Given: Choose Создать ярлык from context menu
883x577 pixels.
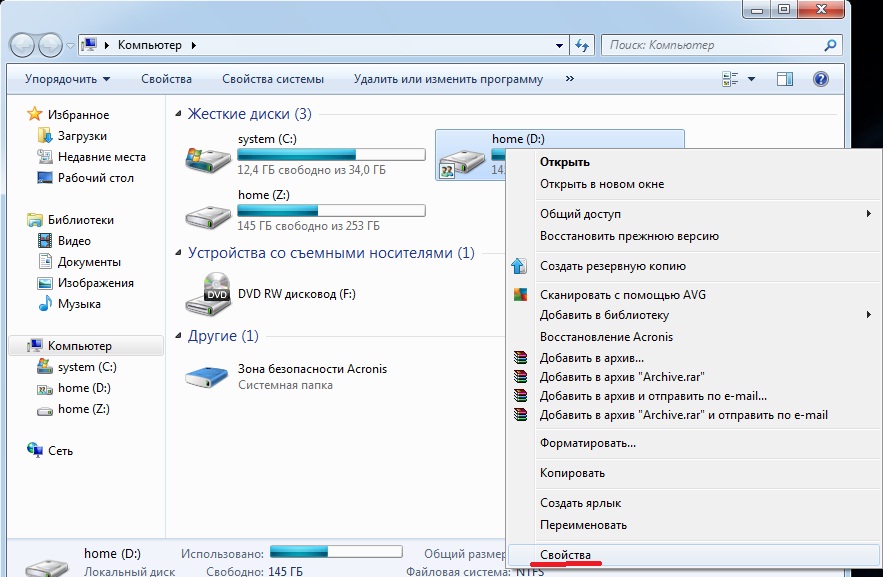Looking at the screenshot, I should pos(694,503).
